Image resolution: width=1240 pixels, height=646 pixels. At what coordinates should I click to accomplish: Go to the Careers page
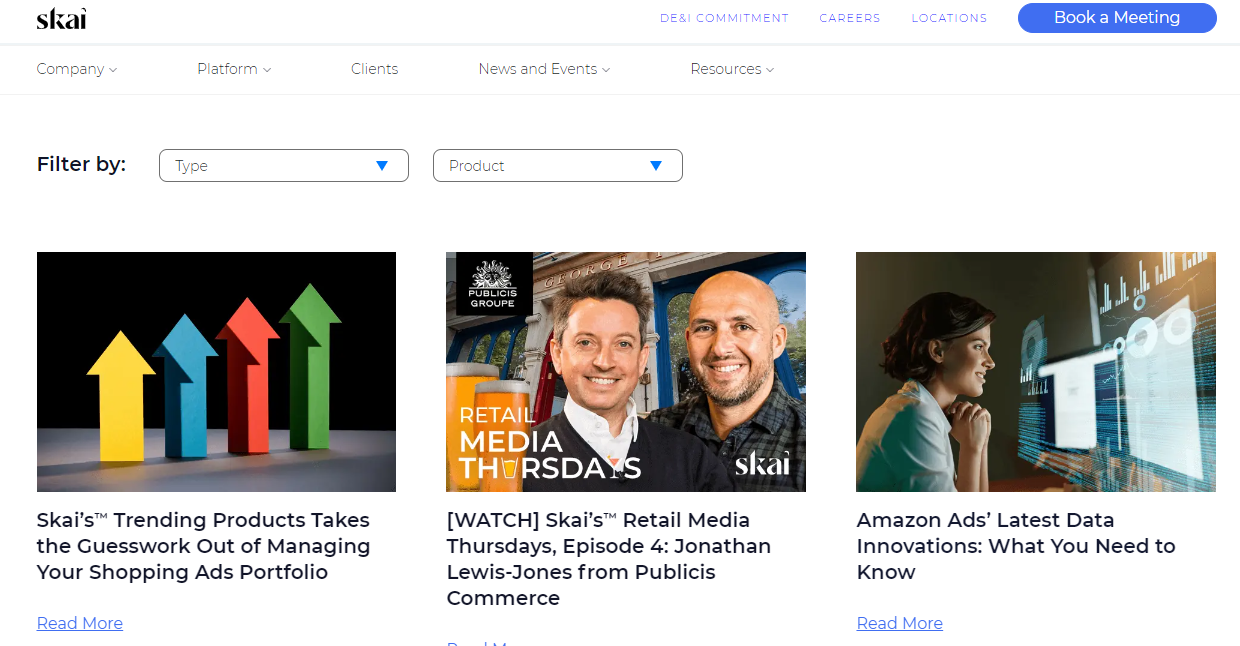[849, 18]
